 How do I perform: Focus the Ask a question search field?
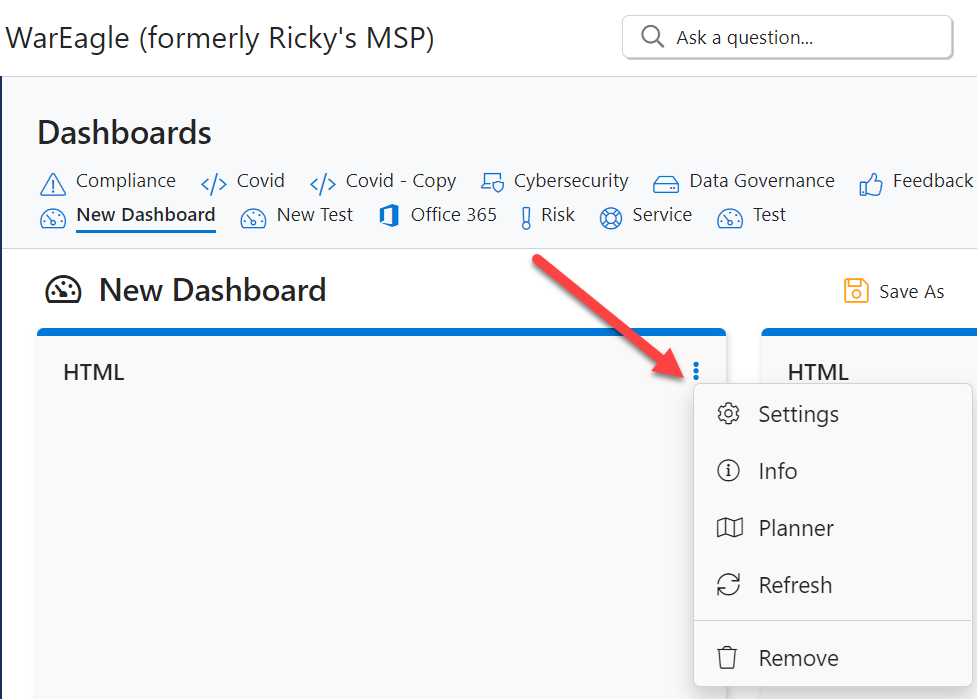pyautogui.click(x=788, y=37)
